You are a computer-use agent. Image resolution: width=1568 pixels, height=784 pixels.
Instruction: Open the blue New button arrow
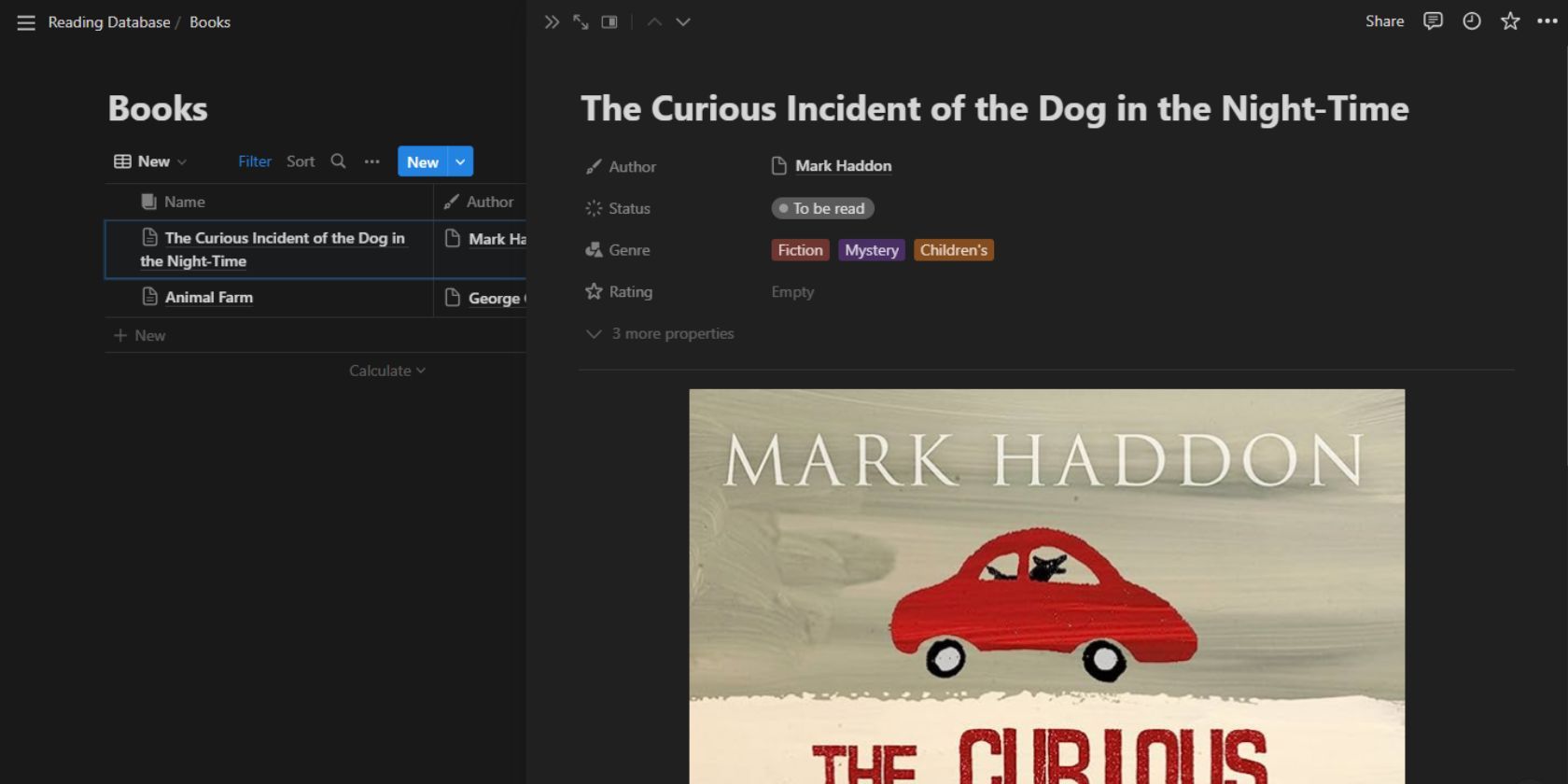pos(460,161)
